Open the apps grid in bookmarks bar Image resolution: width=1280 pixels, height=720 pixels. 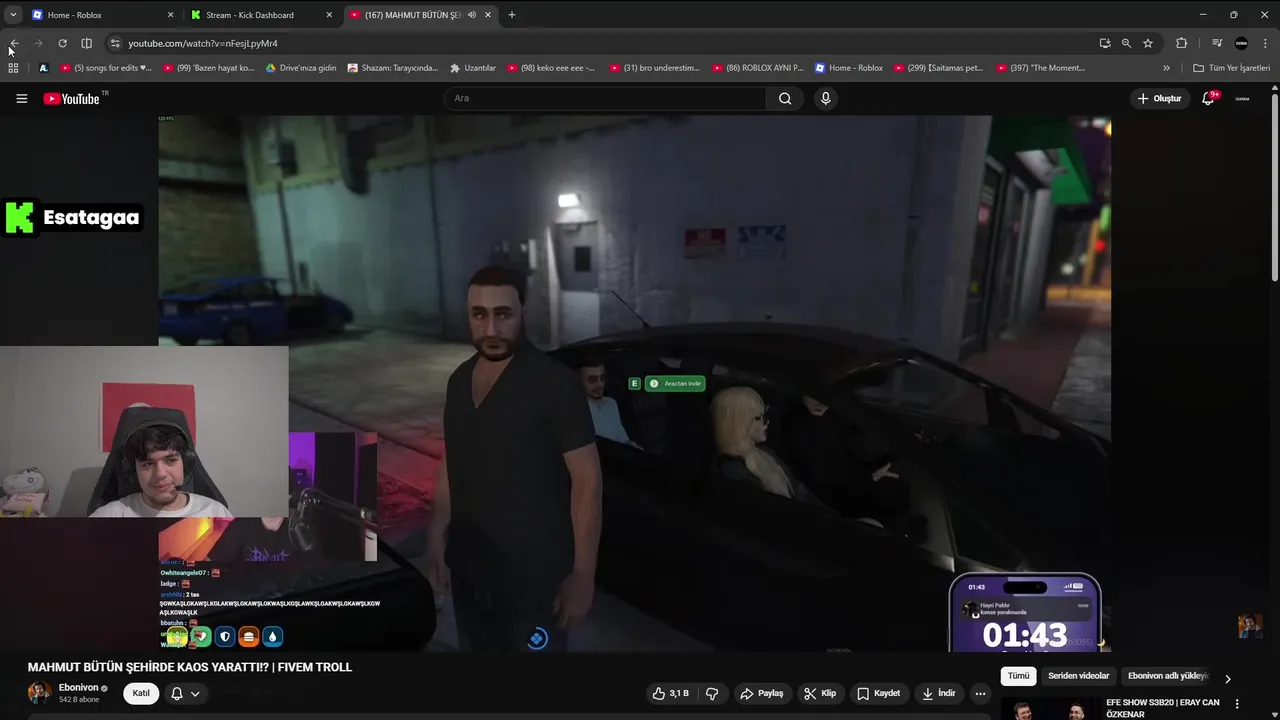point(13,68)
